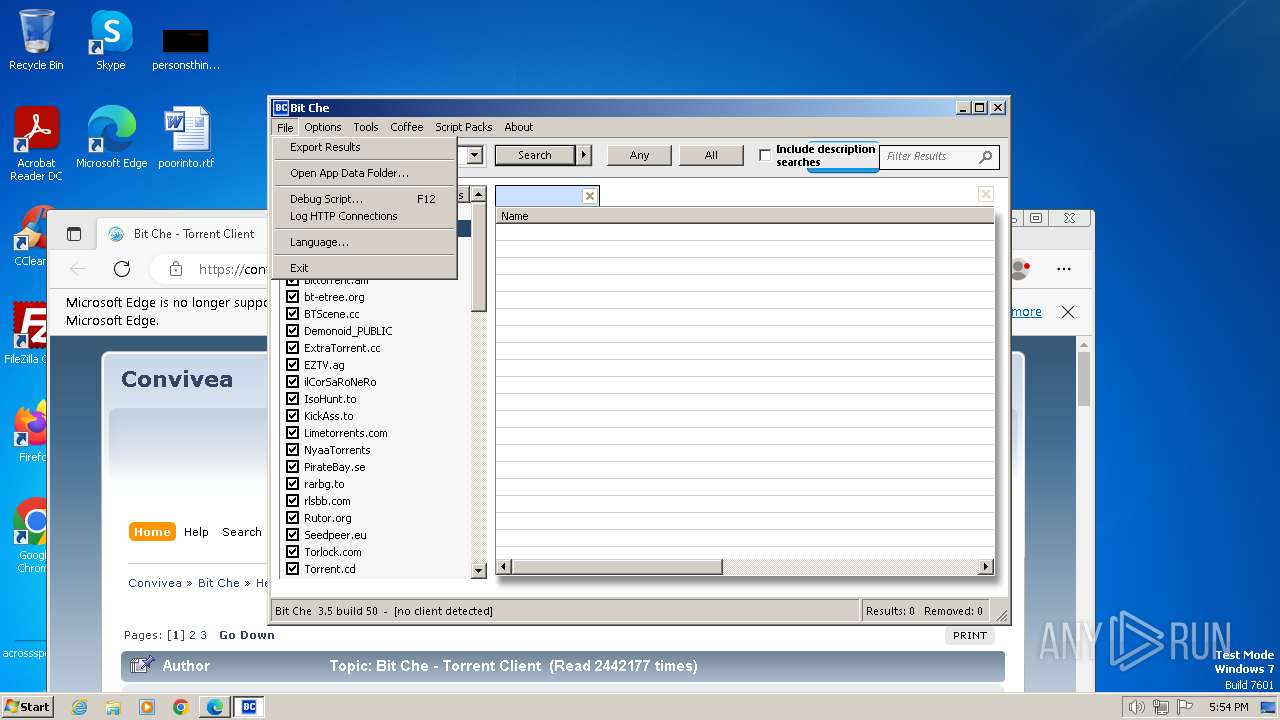Image resolution: width=1280 pixels, height=720 pixels.
Task: Open Edge settings and more menu
Action: (1064, 269)
